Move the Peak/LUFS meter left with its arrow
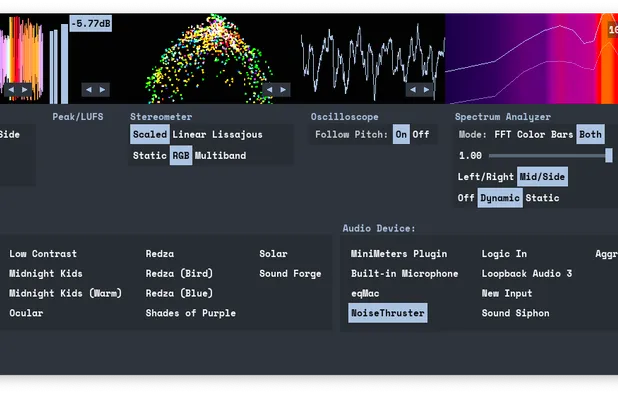The image size is (618, 394). click(89, 90)
